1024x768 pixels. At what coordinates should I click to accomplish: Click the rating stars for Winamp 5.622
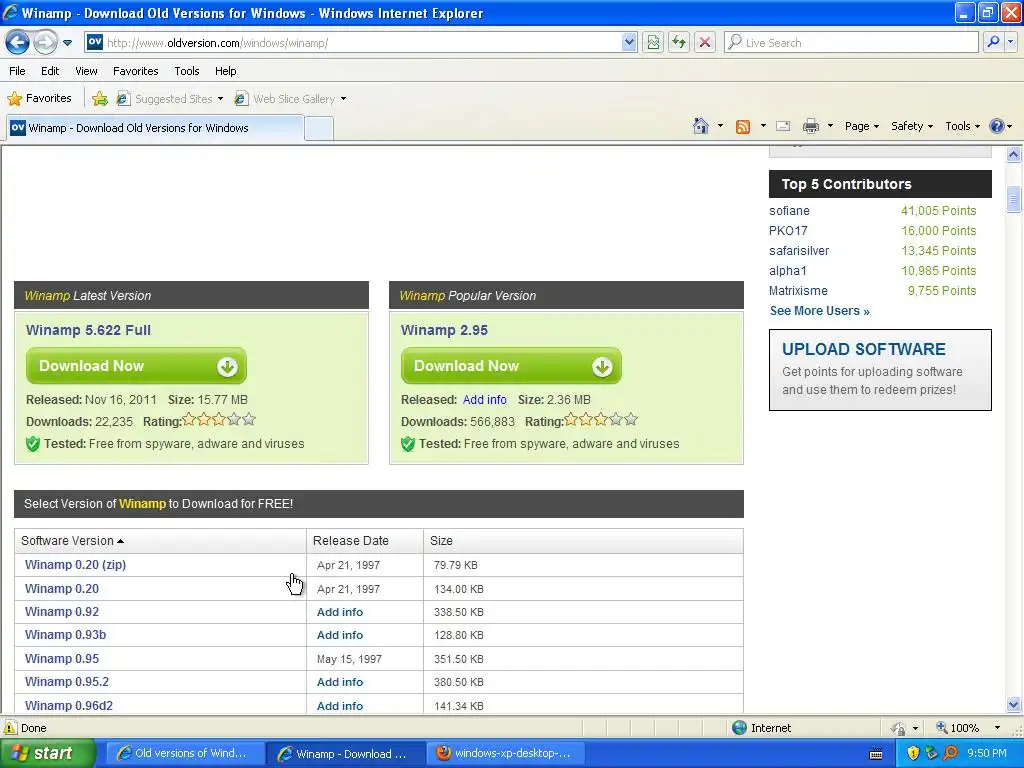click(x=219, y=420)
